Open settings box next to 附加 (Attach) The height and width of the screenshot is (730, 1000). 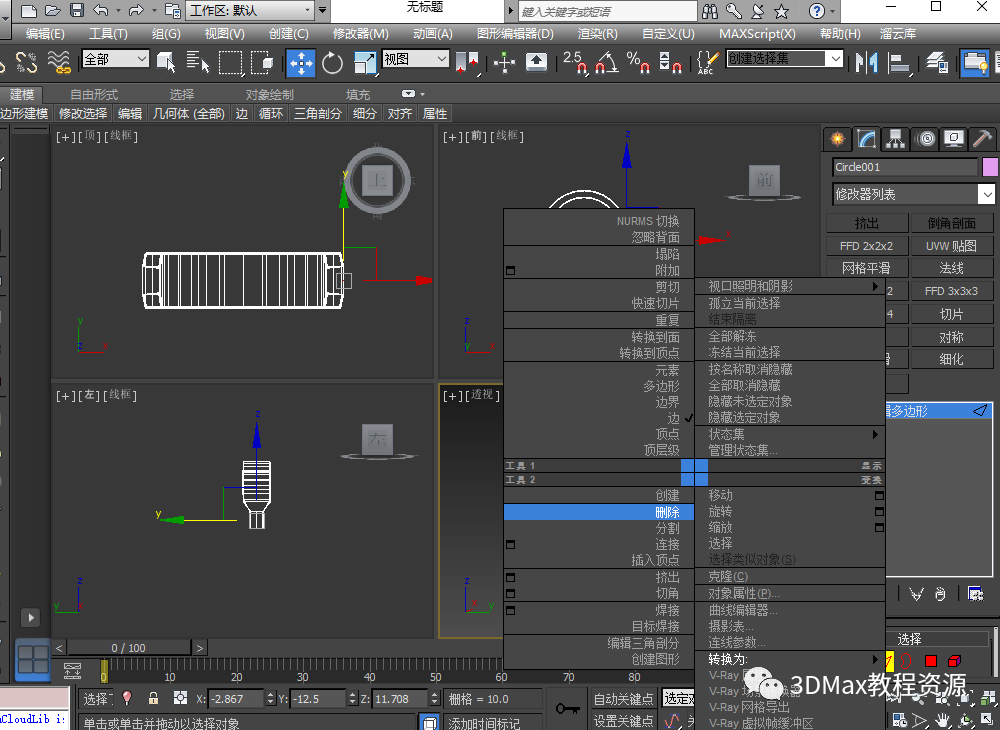(511, 271)
